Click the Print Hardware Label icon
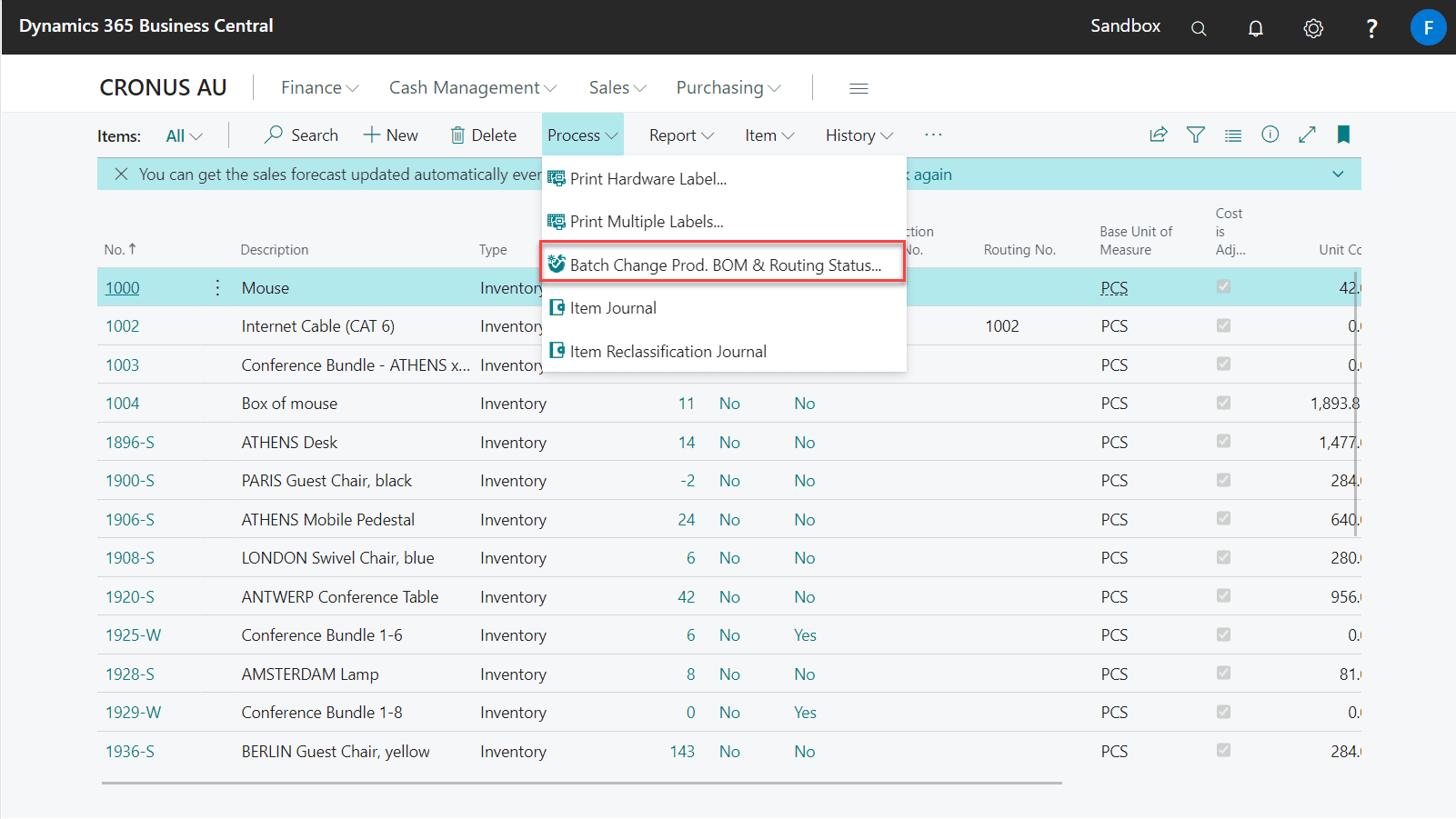This screenshot has height=819, width=1456. (557, 179)
